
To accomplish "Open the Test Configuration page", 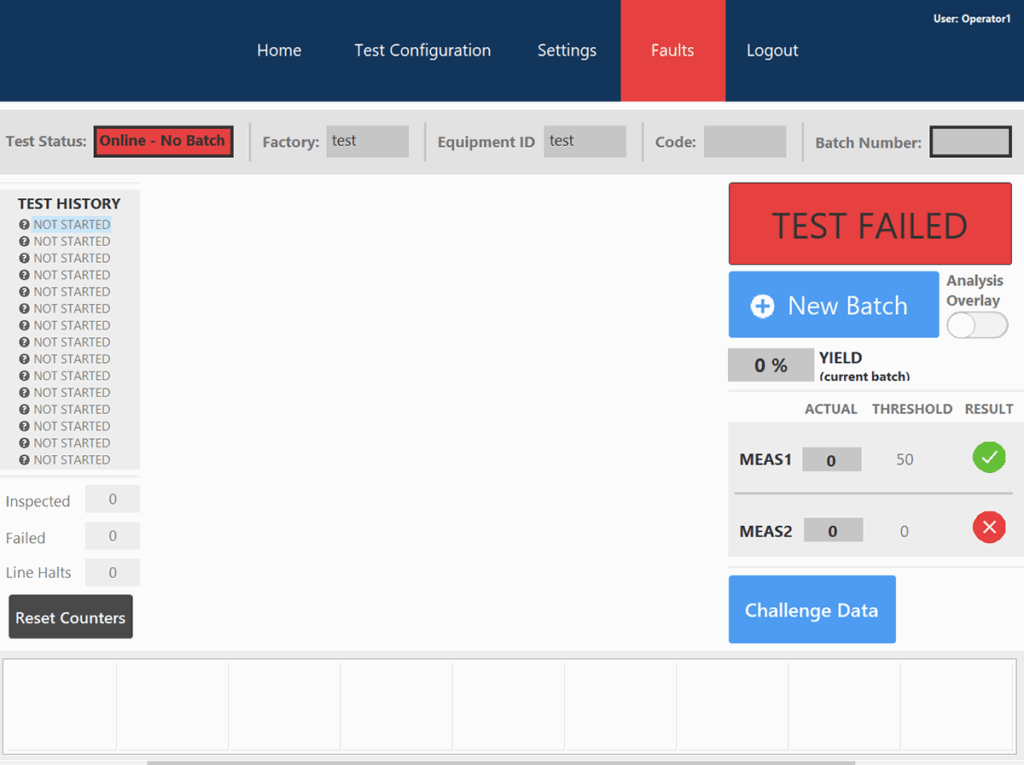I will [x=422, y=50].
